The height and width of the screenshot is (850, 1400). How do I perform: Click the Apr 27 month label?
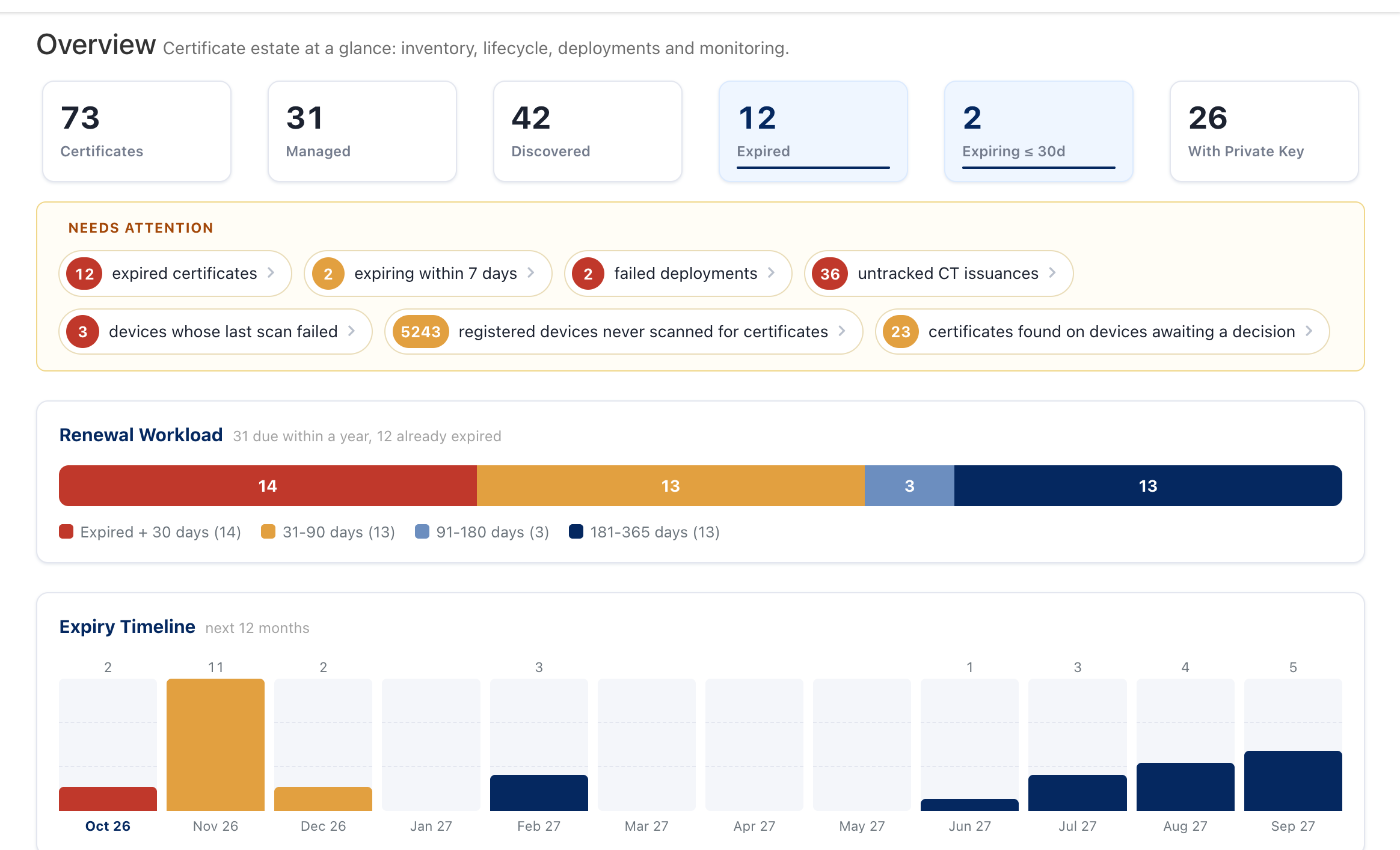click(754, 826)
